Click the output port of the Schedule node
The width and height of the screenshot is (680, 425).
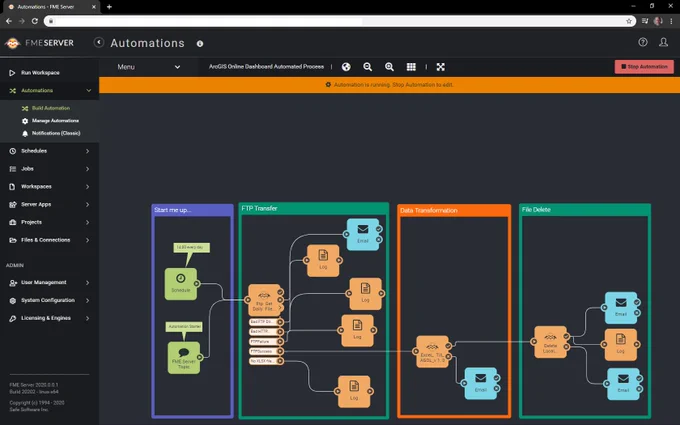[197, 284]
